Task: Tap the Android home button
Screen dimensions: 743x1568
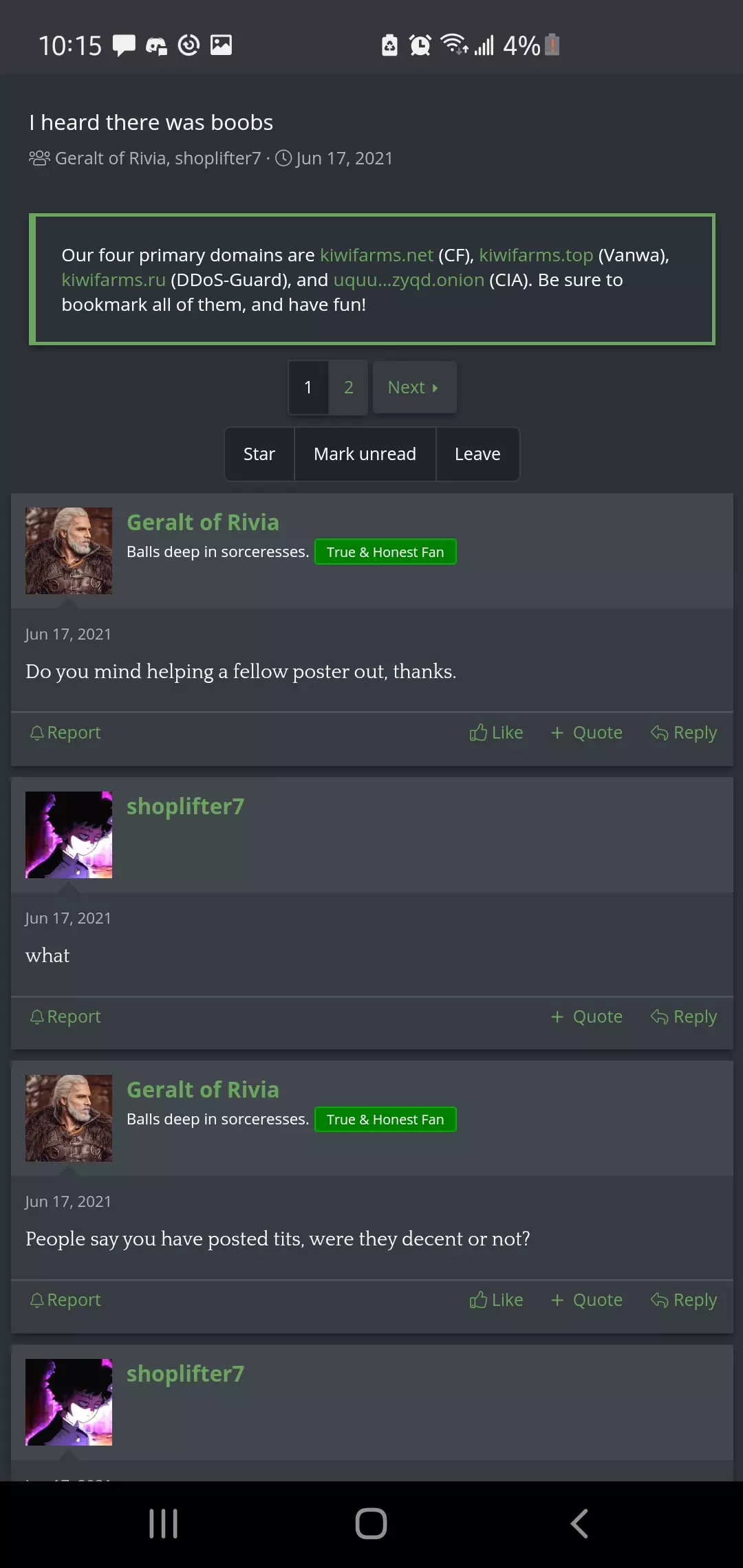Action: [x=371, y=1523]
